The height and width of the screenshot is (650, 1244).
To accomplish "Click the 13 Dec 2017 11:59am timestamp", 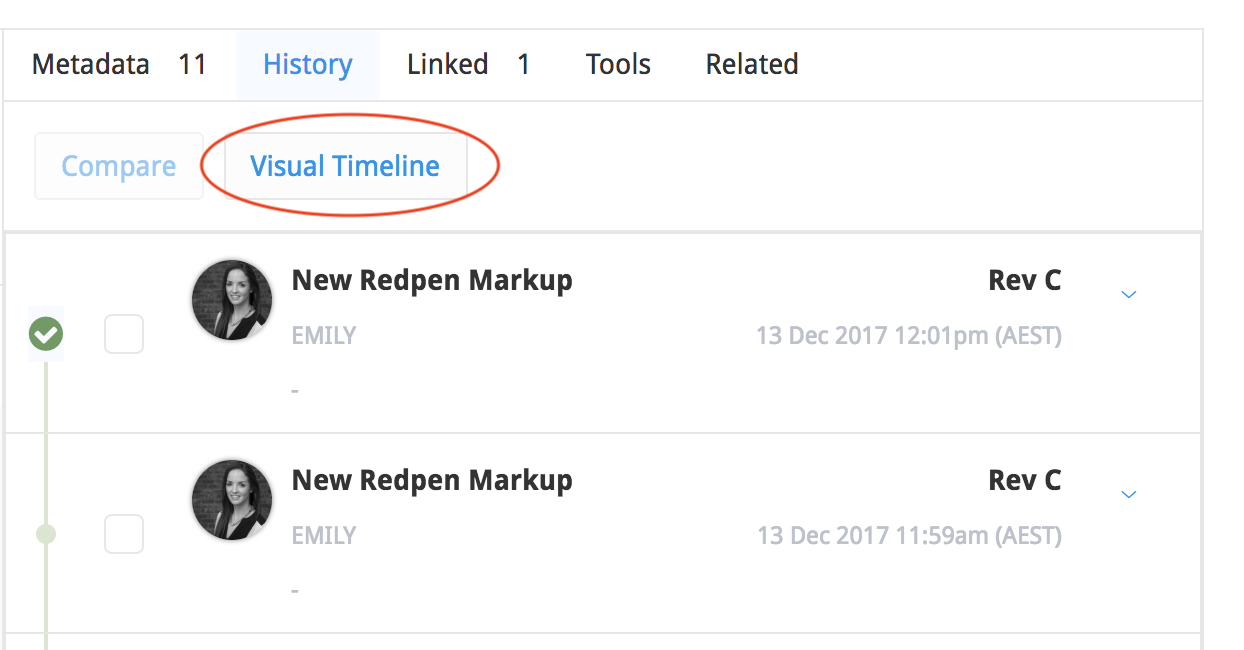I will [909, 536].
